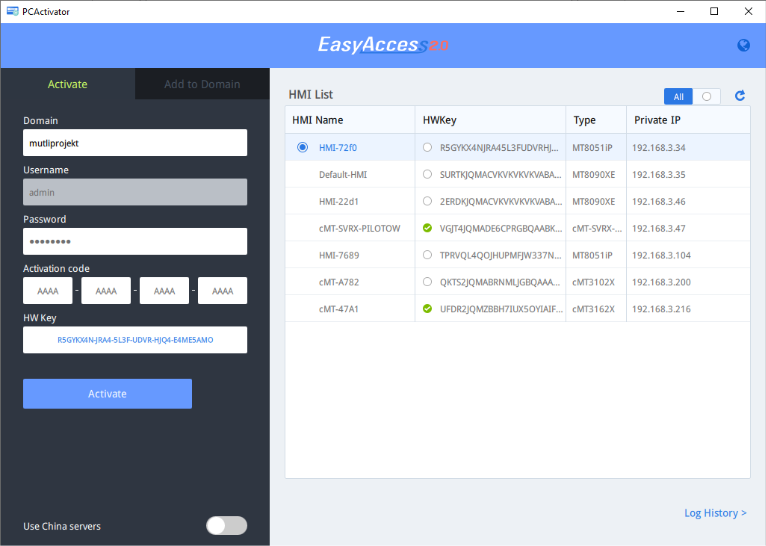This screenshot has width=766, height=546.
Task: Click the Username admin field
Action: pos(135,192)
